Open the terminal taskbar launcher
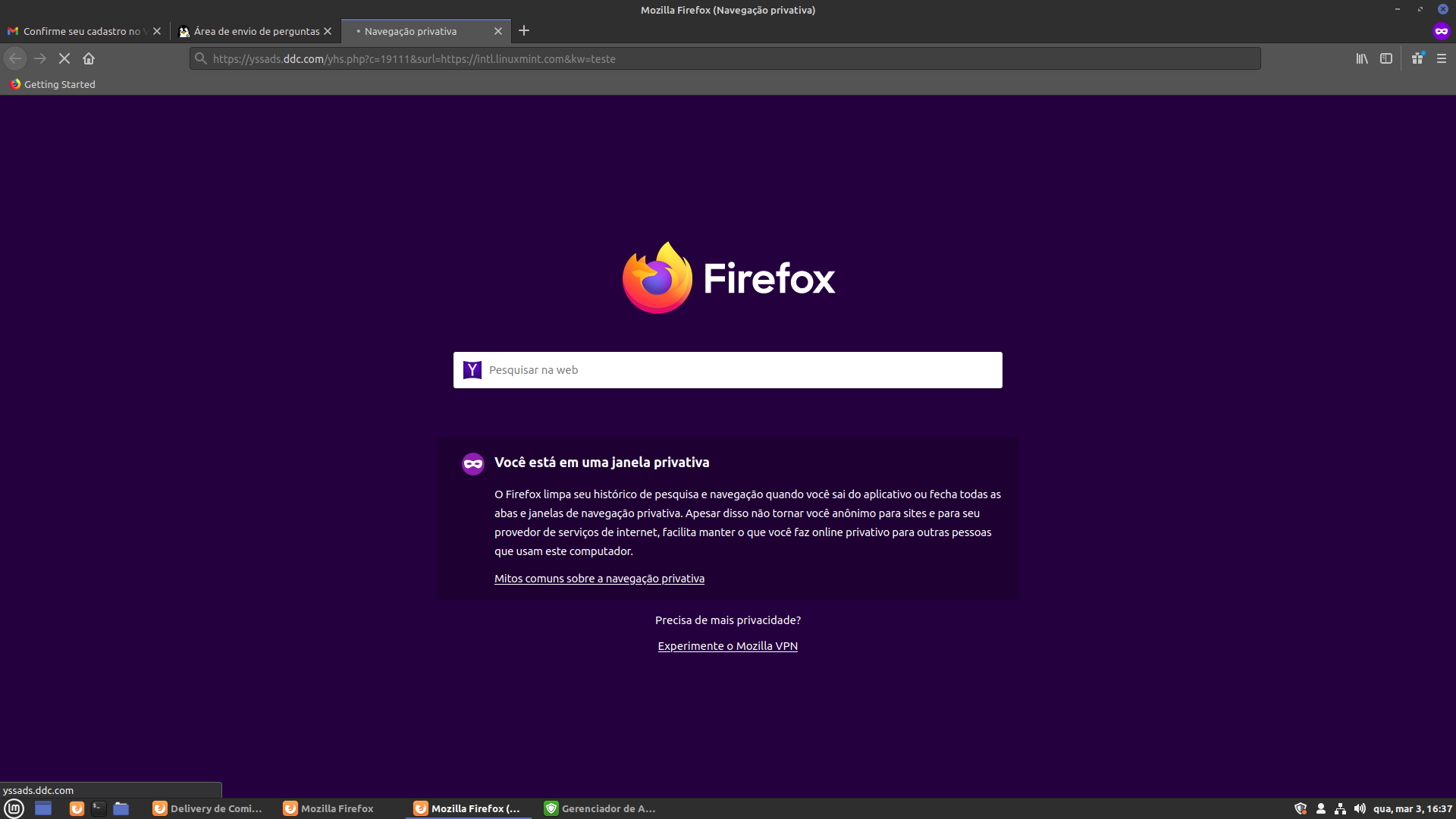 [x=99, y=808]
